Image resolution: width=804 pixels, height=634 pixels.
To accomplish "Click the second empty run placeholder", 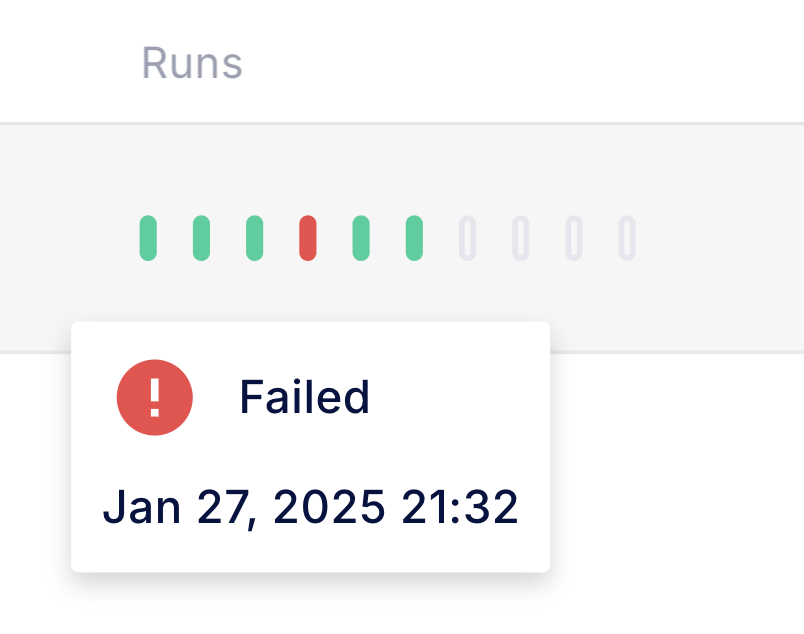I will click(520, 238).
